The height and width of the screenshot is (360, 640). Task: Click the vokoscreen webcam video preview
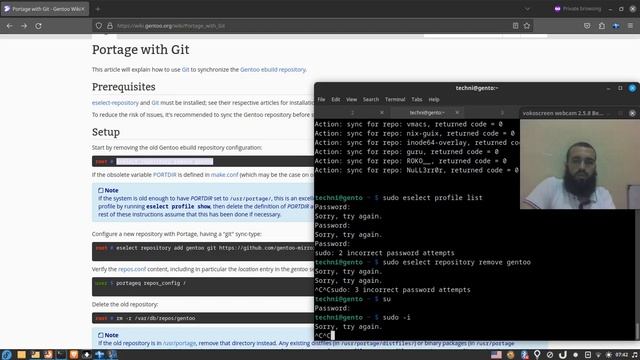580,164
